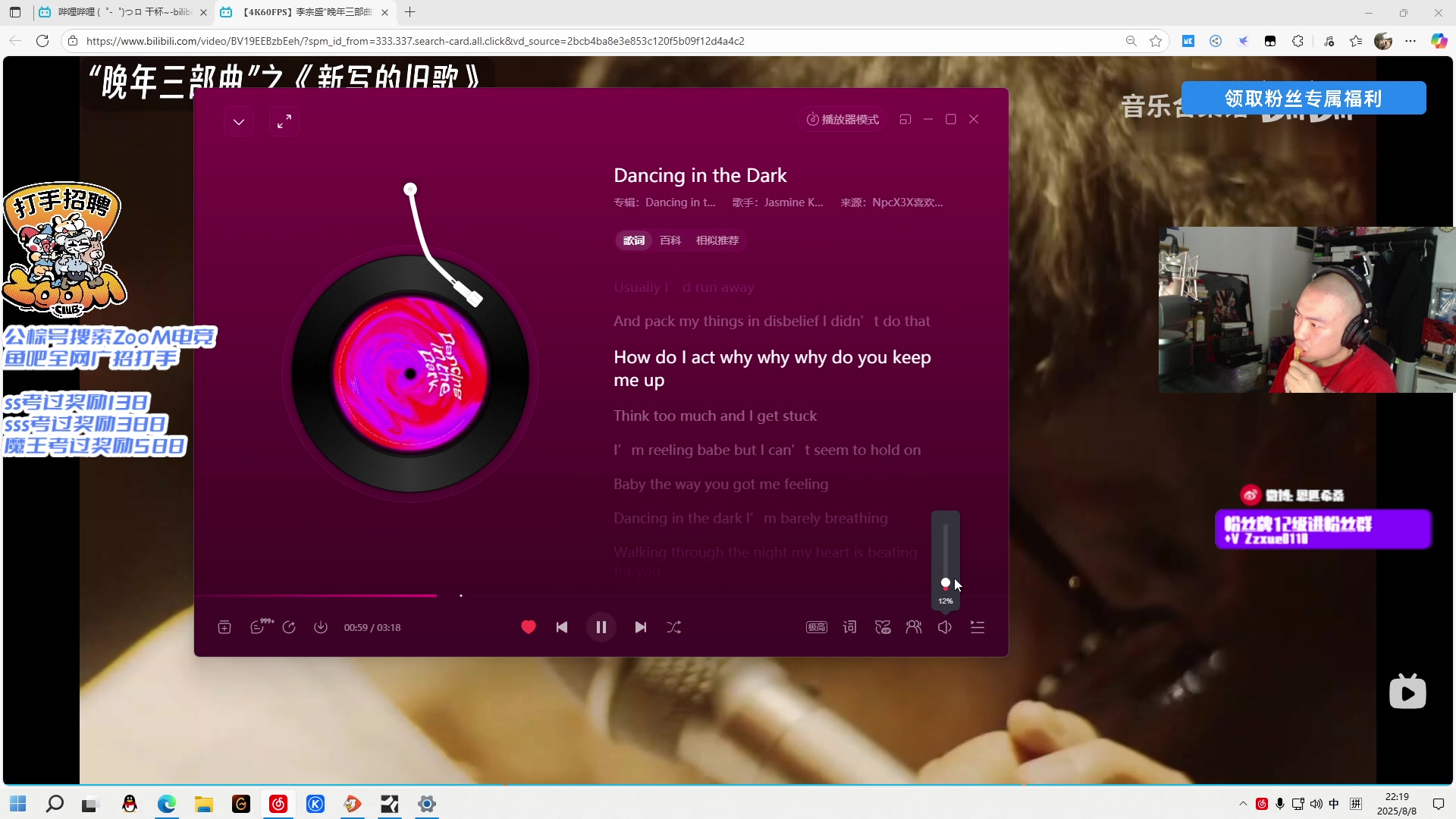The height and width of the screenshot is (819, 1456).
Task: Switch to 播放器模式 player mode
Action: click(843, 120)
